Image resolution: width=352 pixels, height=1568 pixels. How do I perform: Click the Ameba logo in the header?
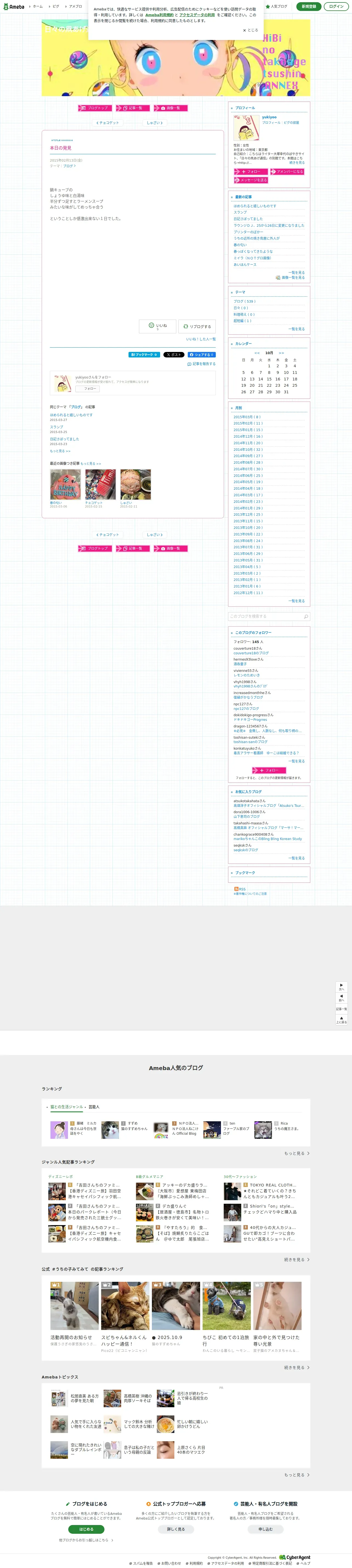click(14, 7)
